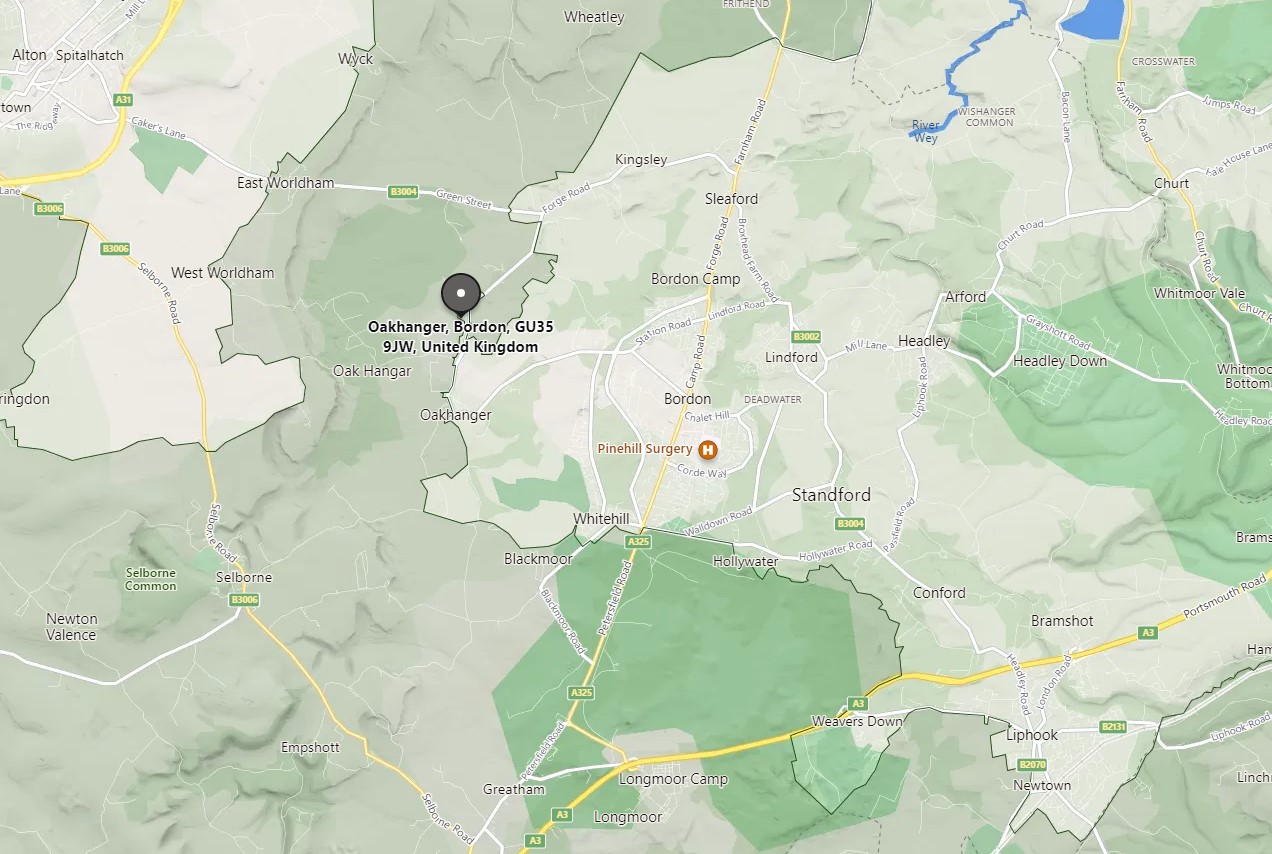Image resolution: width=1272 pixels, height=854 pixels.
Task: Click the Oakhanger location pin marker
Action: click(x=461, y=295)
